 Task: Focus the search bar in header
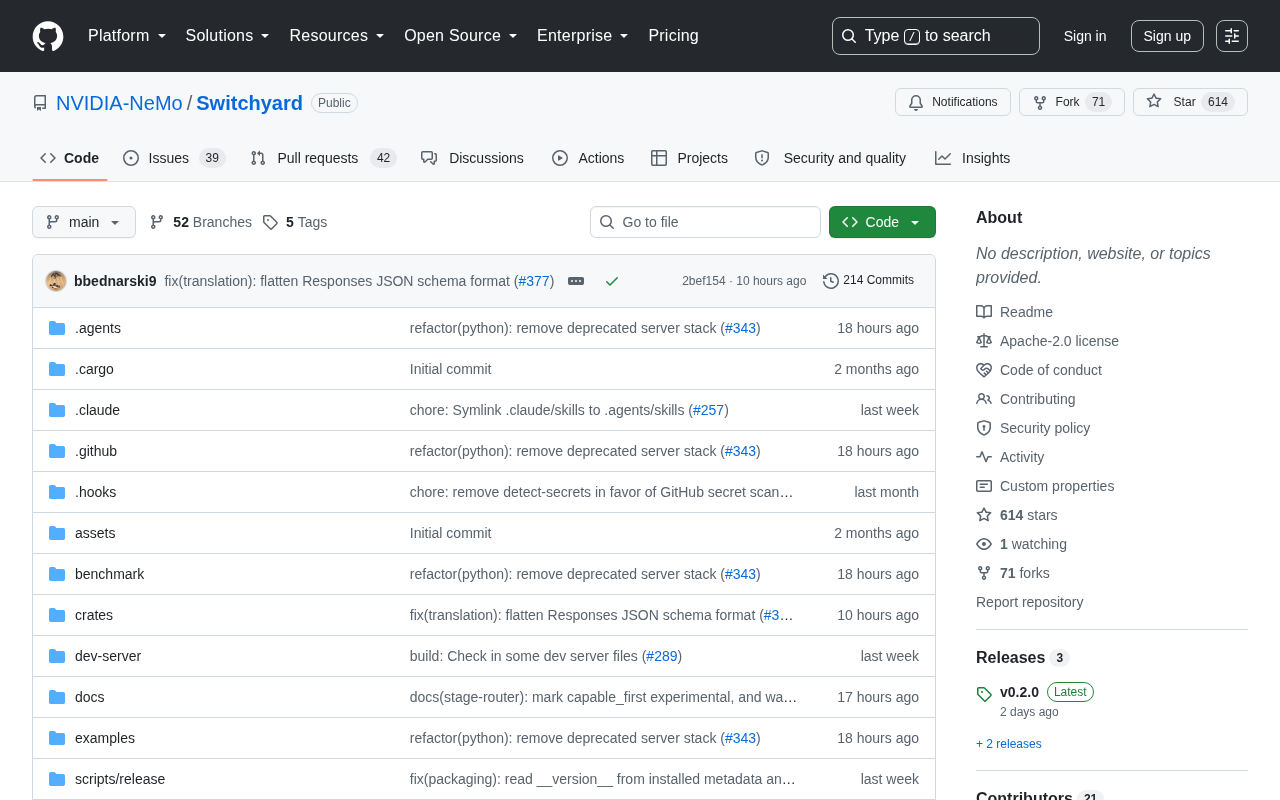pyautogui.click(x=936, y=36)
